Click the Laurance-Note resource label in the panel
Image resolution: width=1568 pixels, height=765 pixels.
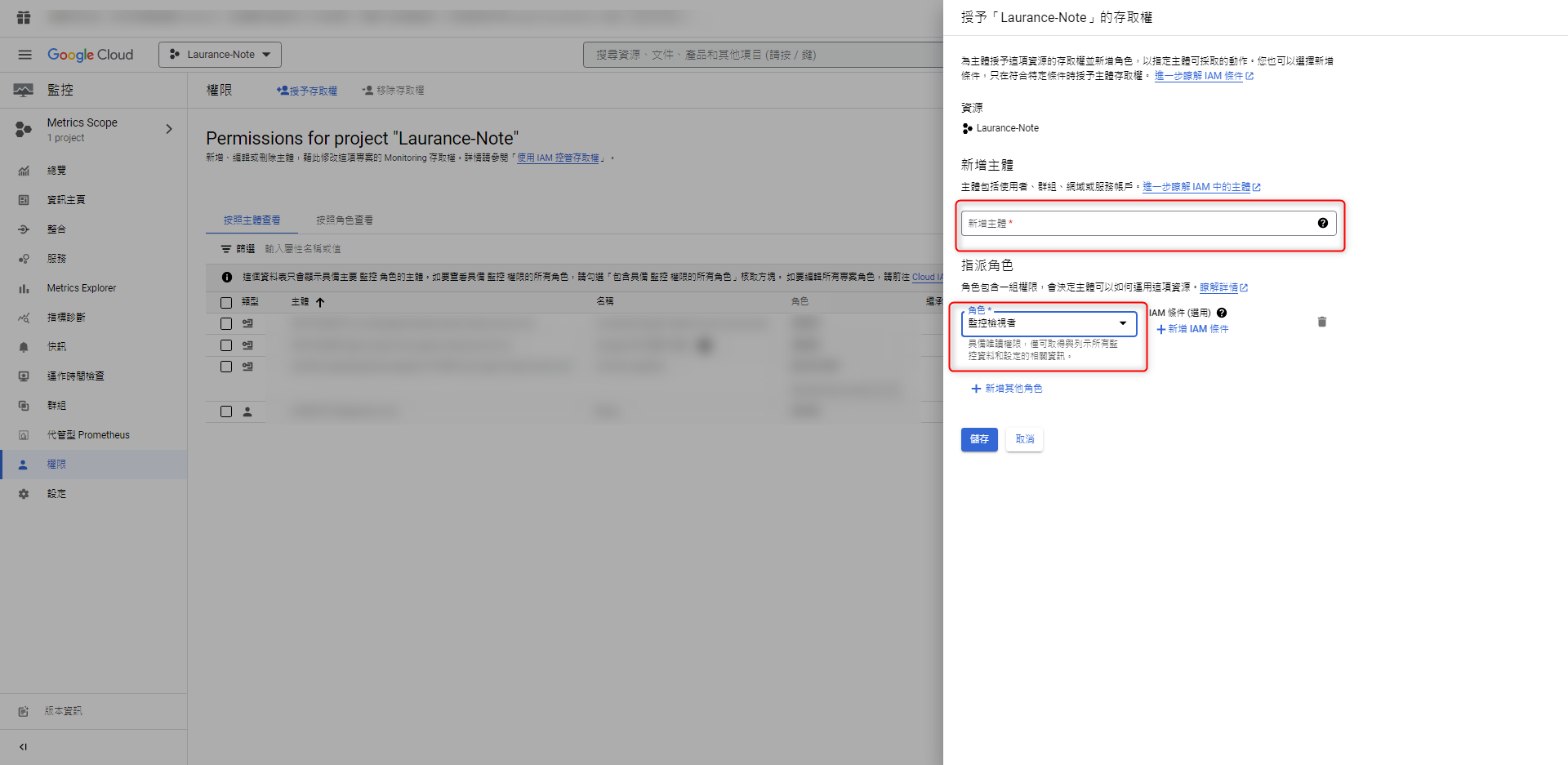(x=1007, y=128)
